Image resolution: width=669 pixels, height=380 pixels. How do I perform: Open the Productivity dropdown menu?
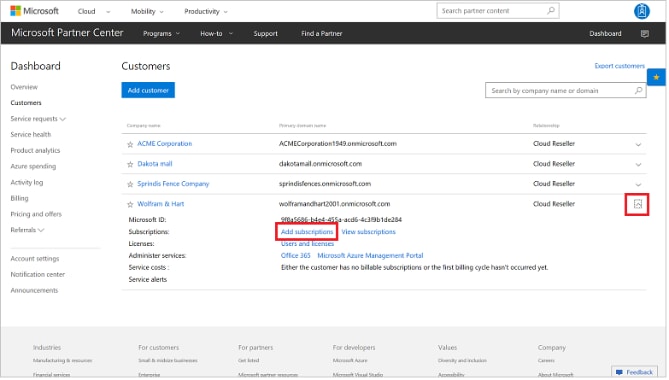click(207, 12)
